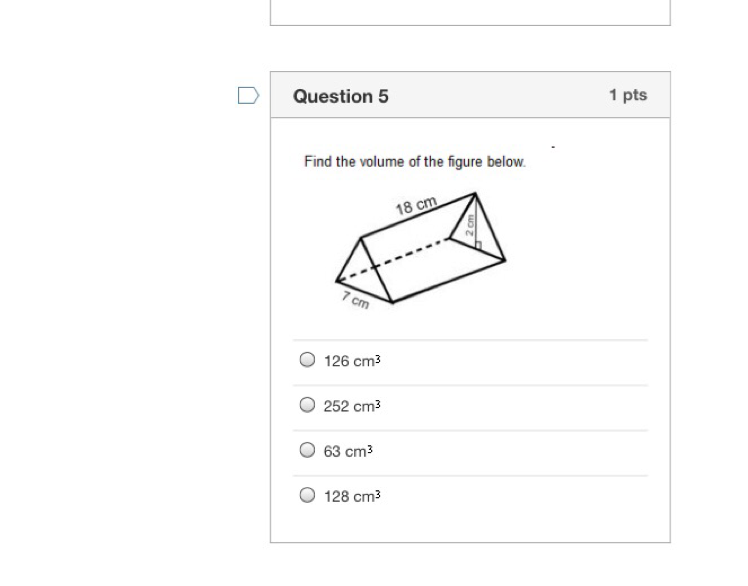
Task: Click the front triangular face of the prism
Action: click(x=361, y=272)
